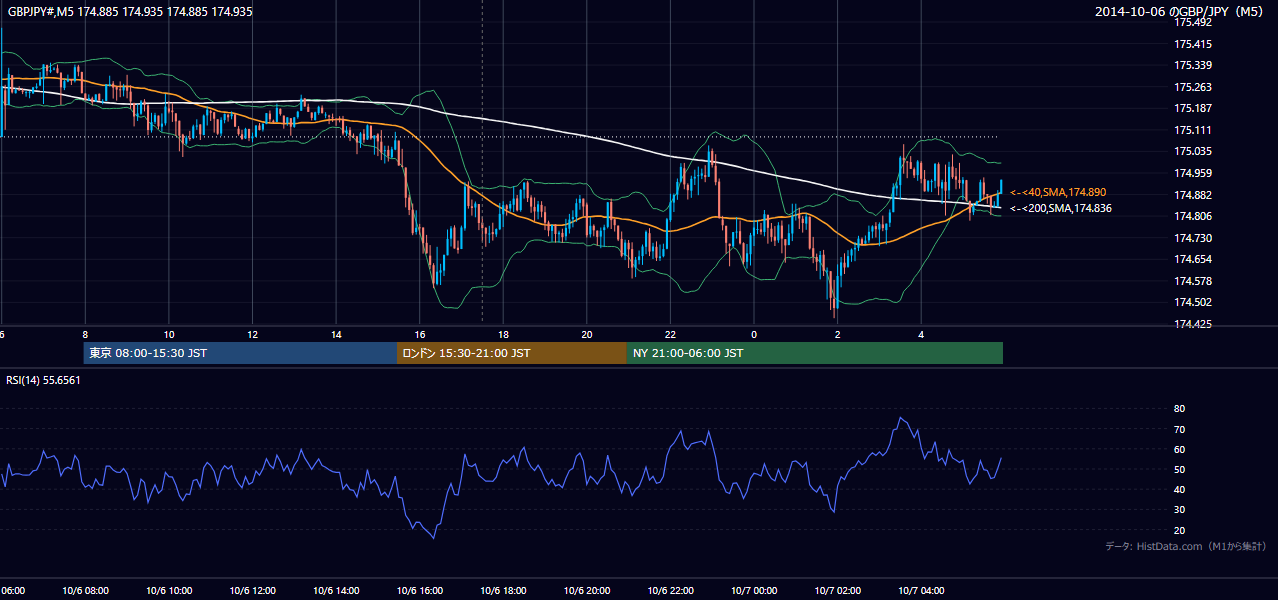The width and height of the screenshot is (1278, 600).
Task: Click the データ: HistData.com source note
Action: pyautogui.click(x=1185, y=546)
